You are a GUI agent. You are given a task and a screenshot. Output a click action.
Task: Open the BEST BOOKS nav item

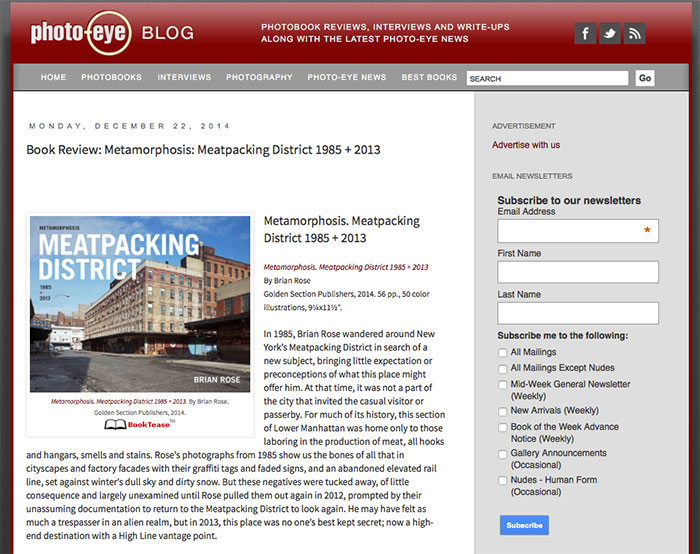(x=429, y=77)
